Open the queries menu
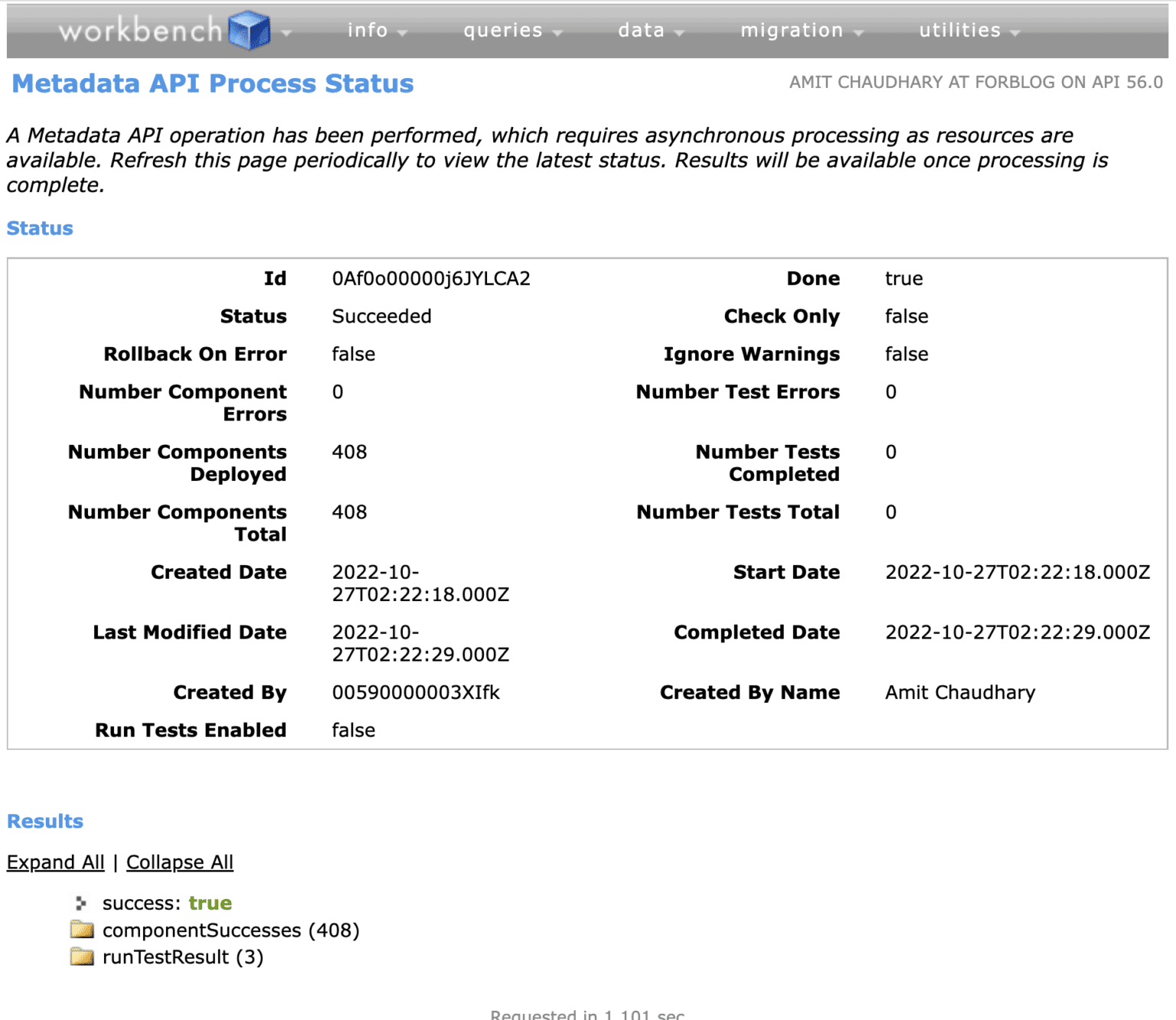 click(503, 31)
